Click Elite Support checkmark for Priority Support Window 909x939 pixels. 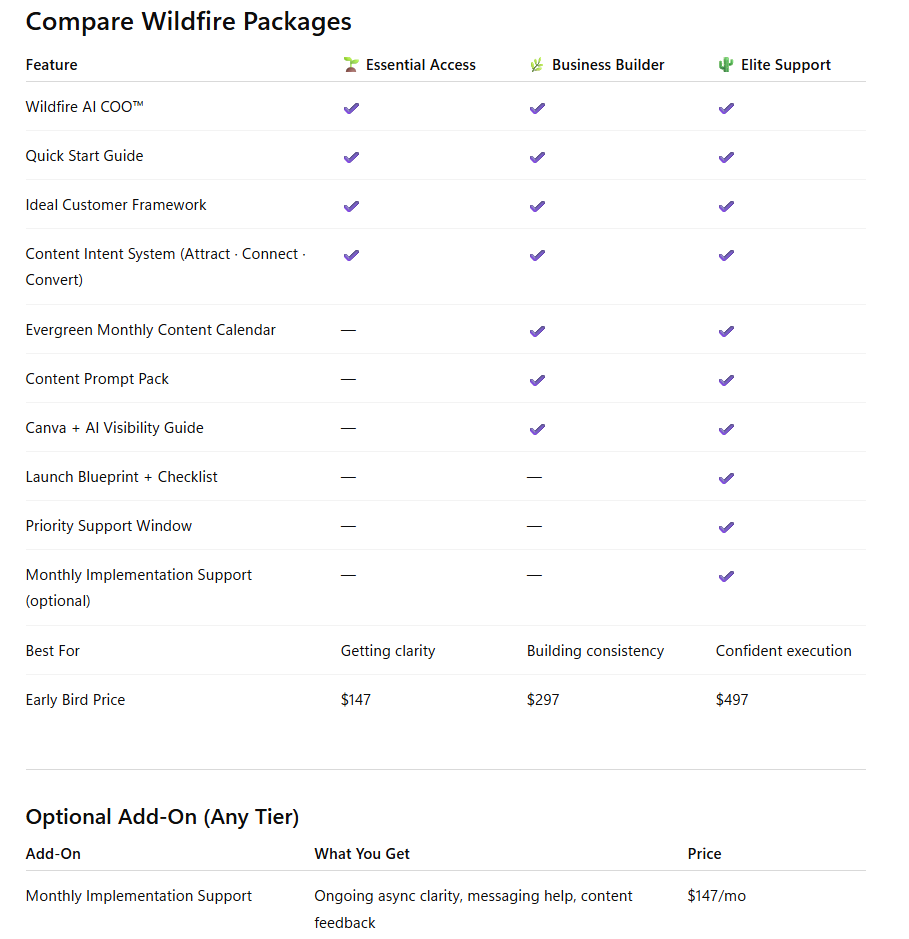[726, 527]
